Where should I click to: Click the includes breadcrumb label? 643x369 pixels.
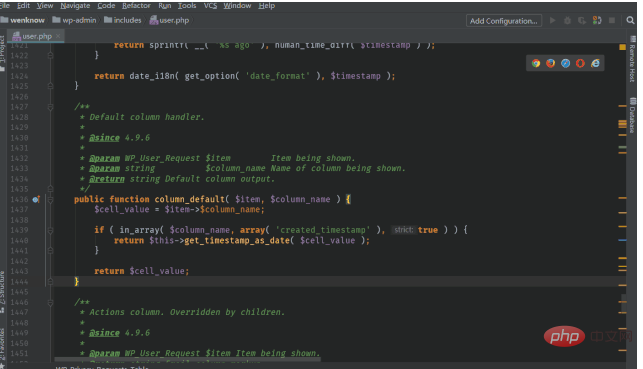tap(127, 20)
